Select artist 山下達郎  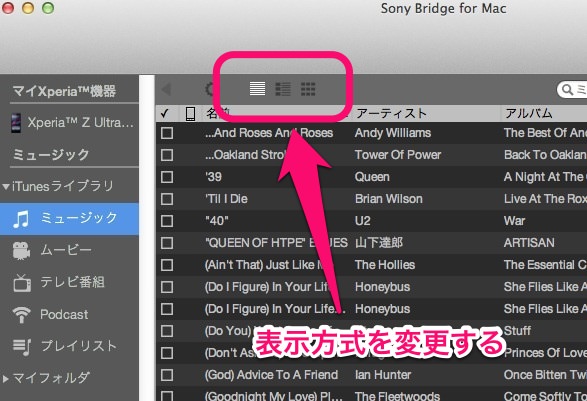378,243
